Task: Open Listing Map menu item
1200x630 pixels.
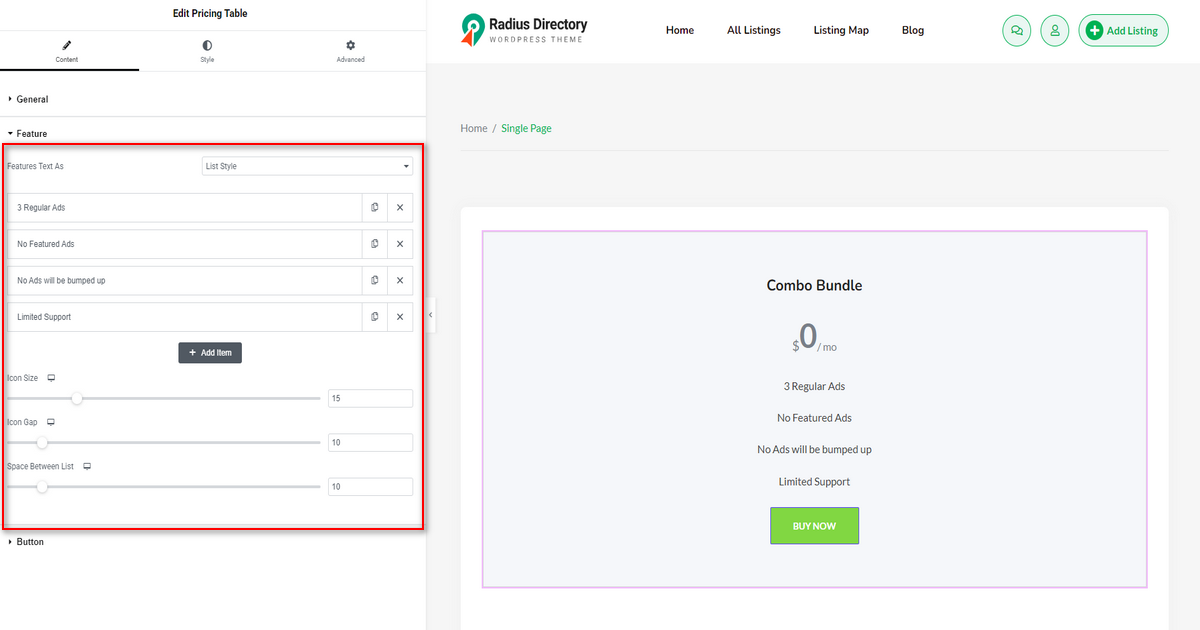Action: click(841, 30)
